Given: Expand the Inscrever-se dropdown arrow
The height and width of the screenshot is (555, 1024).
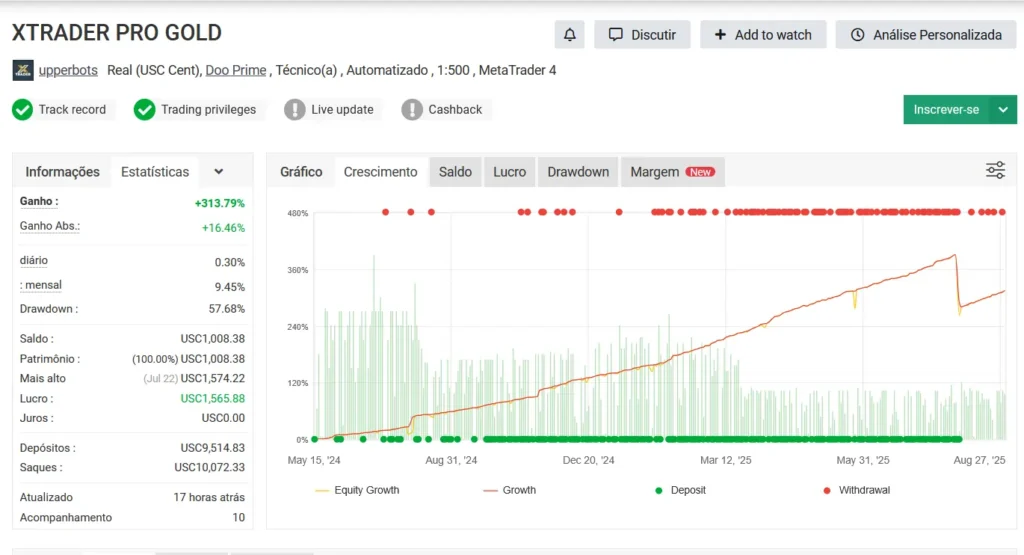Looking at the screenshot, I should tap(1004, 110).
